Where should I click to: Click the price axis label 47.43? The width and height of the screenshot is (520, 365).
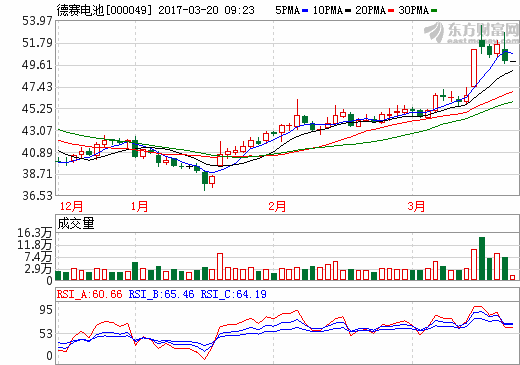[37, 87]
